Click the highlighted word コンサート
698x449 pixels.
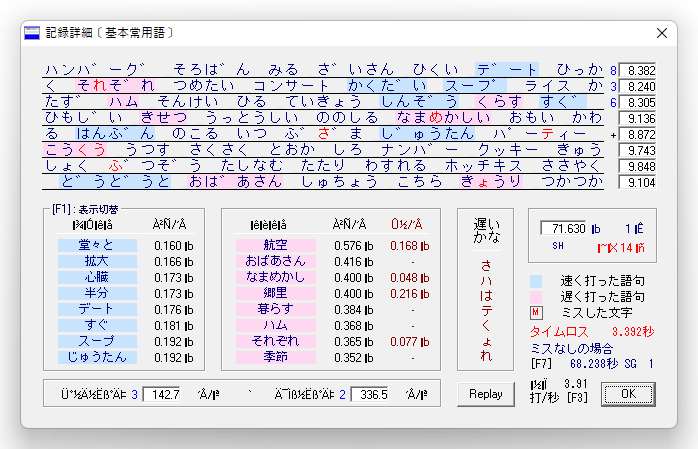(x=291, y=85)
